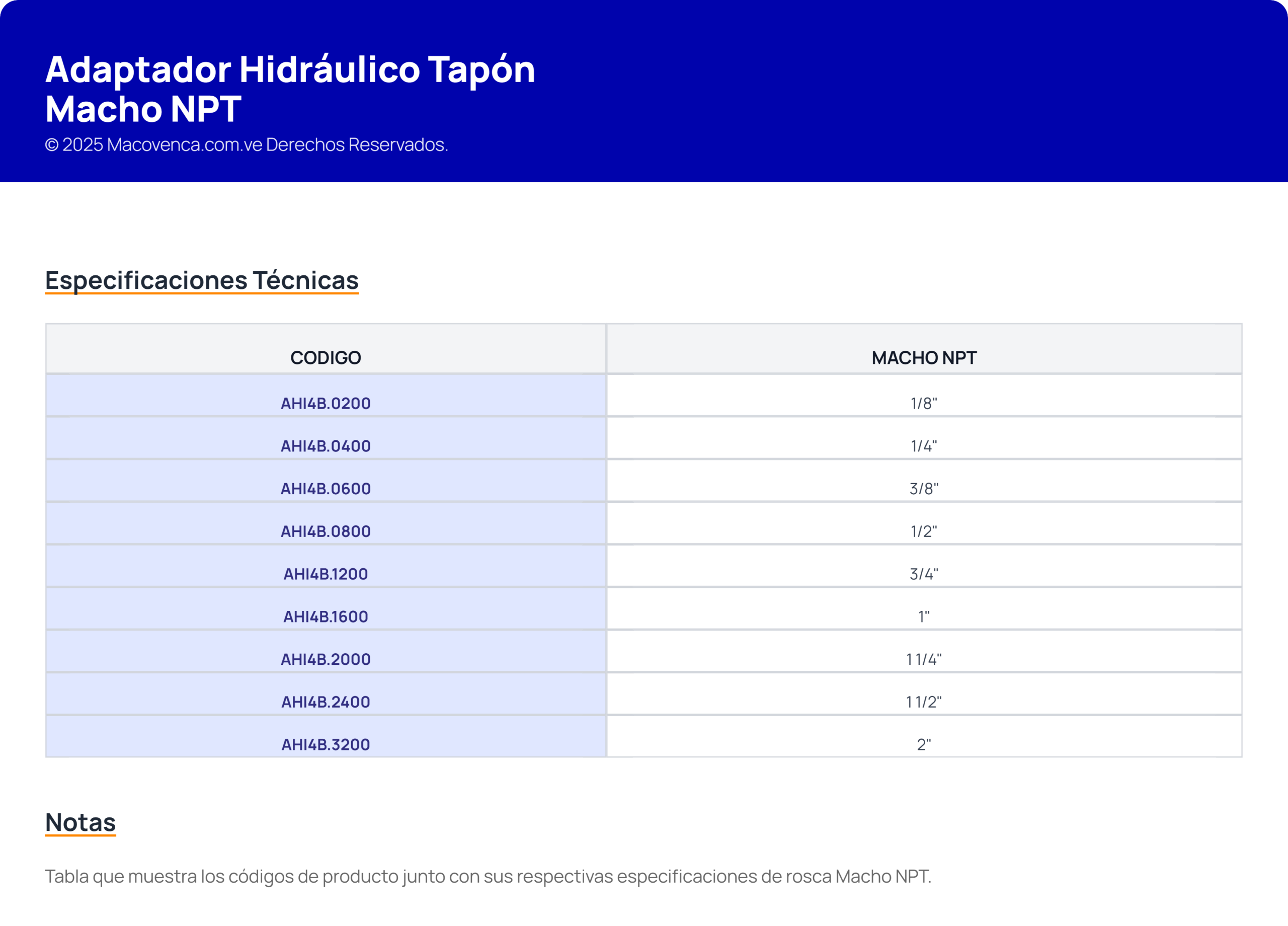
Task: Click the table description note paragraph
Action: coord(487,876)
